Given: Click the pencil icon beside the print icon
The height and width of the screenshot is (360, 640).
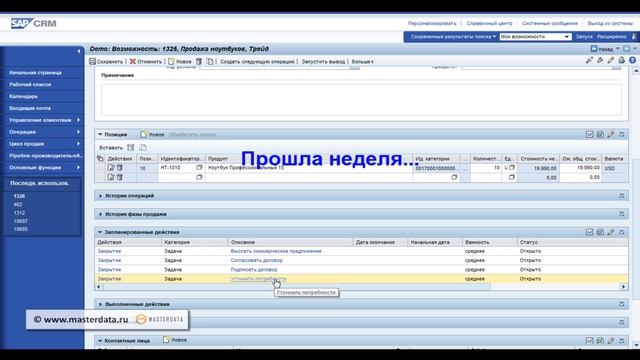Looking at the screenshot, I should click(611, 60).
